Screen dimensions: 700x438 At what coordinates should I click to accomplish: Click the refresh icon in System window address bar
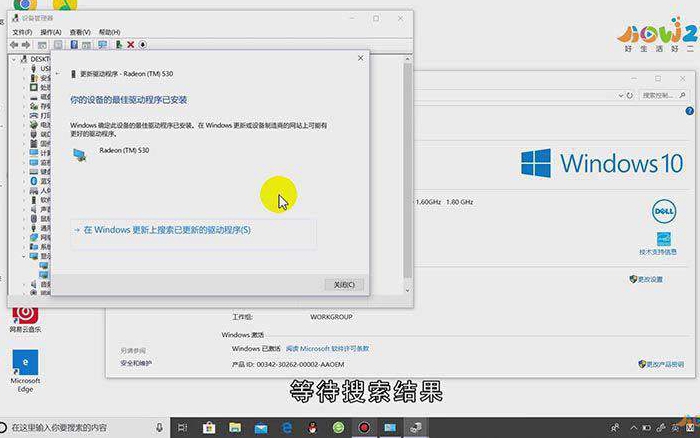pyautogui.click(x=630, y=95)
